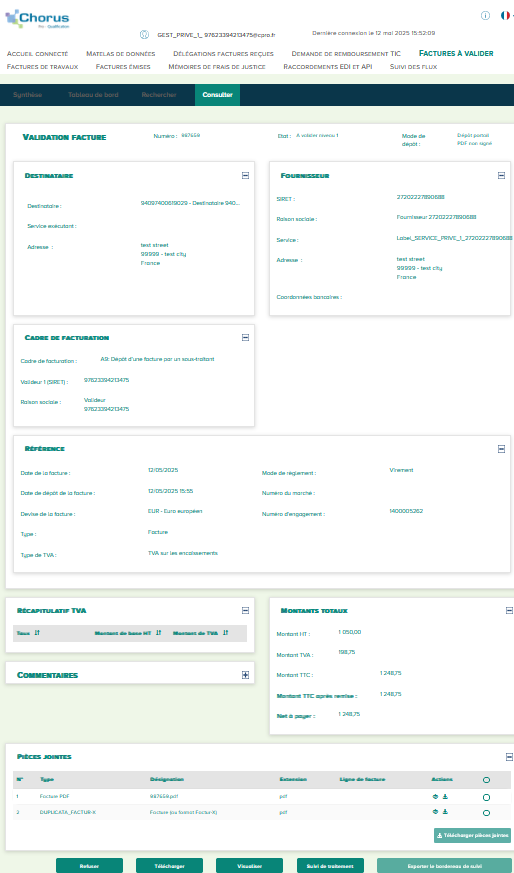The image size is (514, 873).
Task: Collapse the Référence section
Action: (x=501, y=449)
